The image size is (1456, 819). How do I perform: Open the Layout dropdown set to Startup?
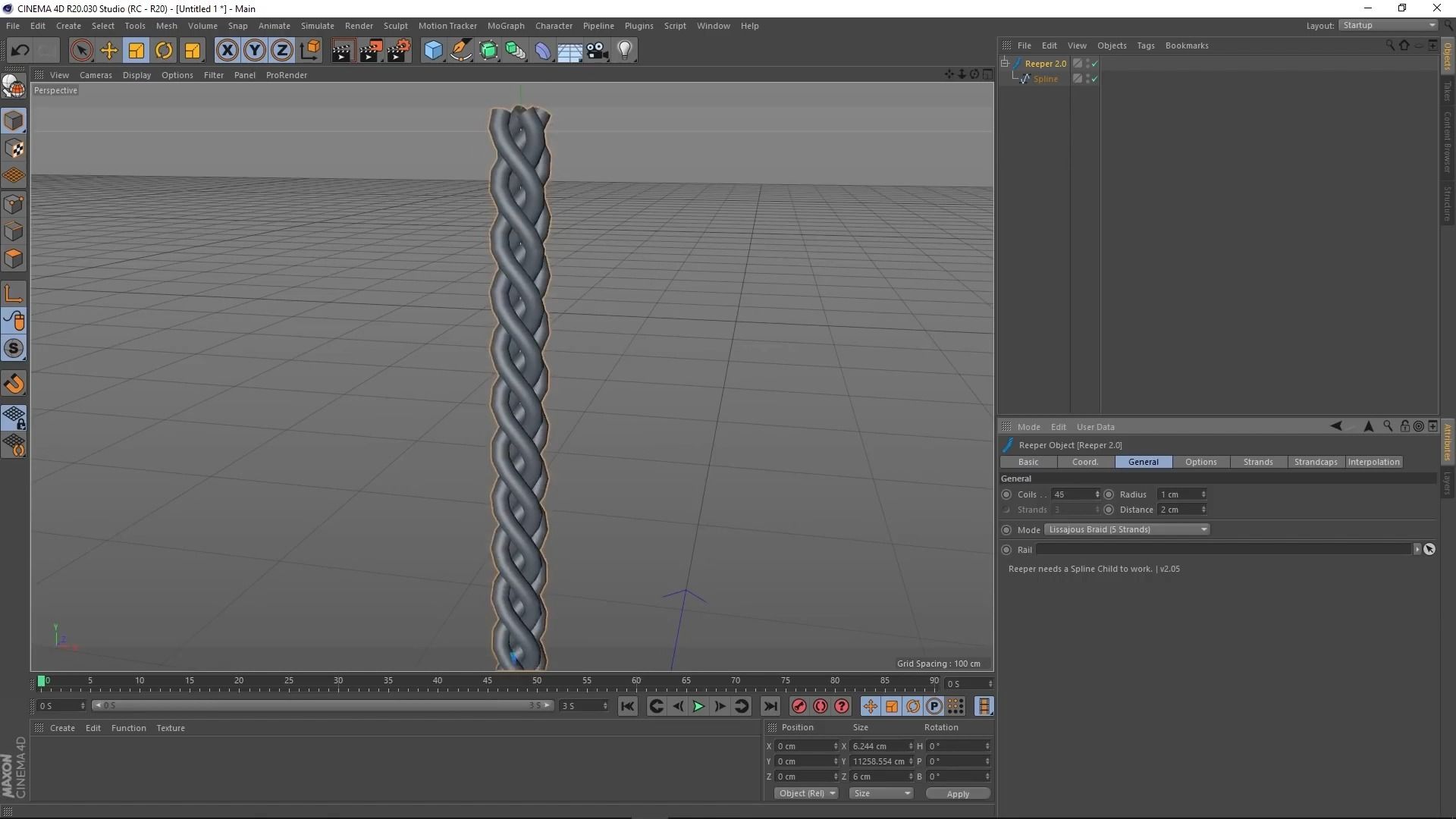pyautogui.click(x=1388, y=25)
